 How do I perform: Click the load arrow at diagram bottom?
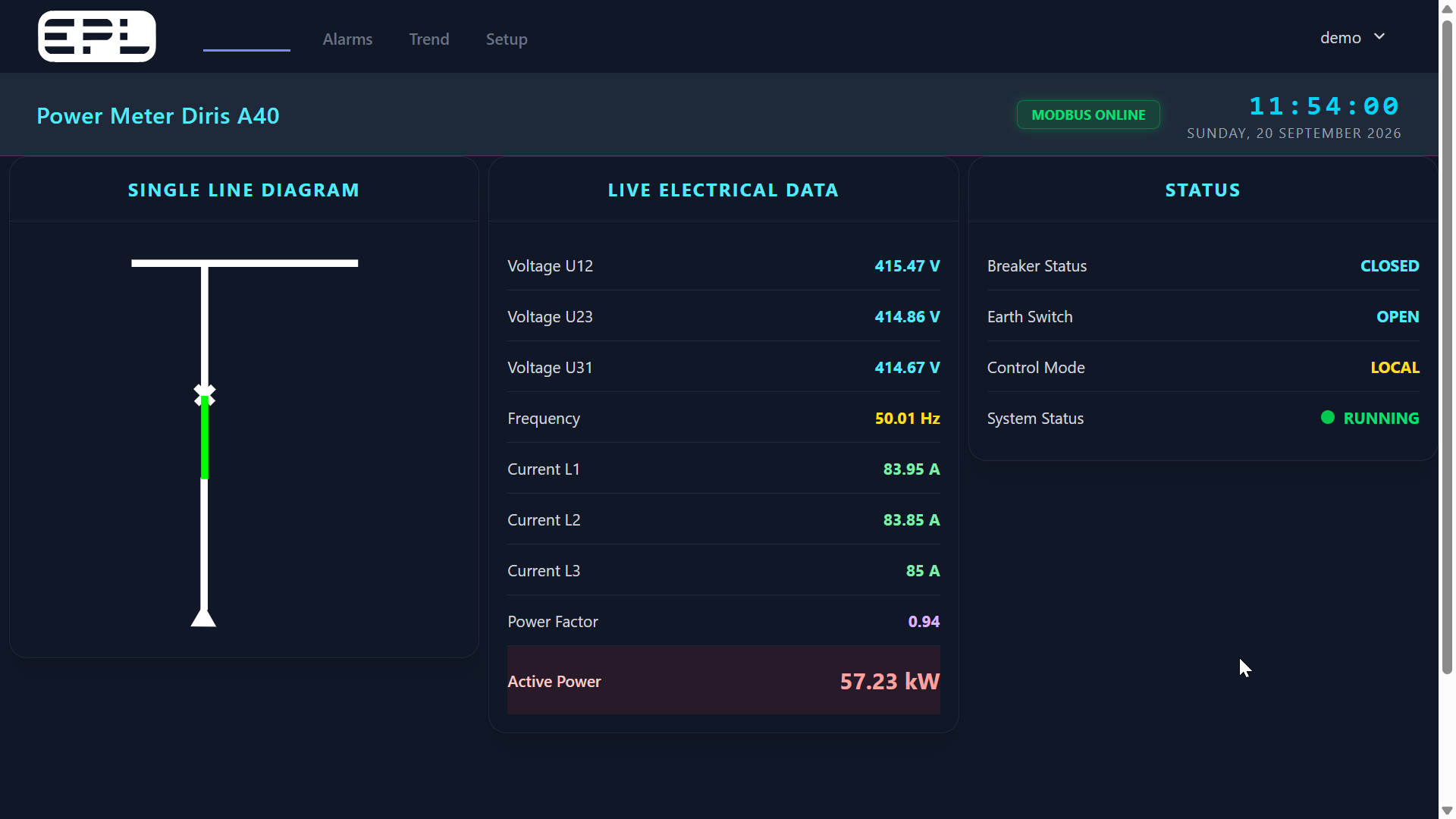(x=203, y=617)
